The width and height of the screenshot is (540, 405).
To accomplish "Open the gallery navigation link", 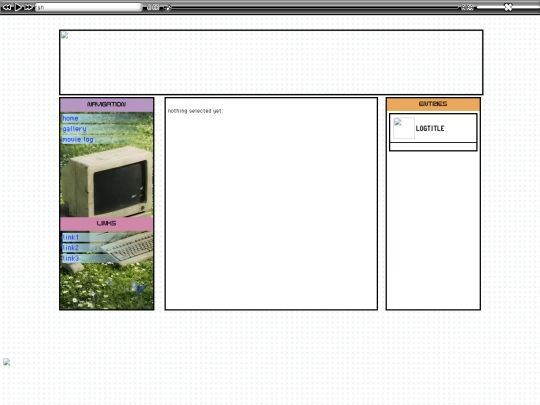I will [74, 129].
